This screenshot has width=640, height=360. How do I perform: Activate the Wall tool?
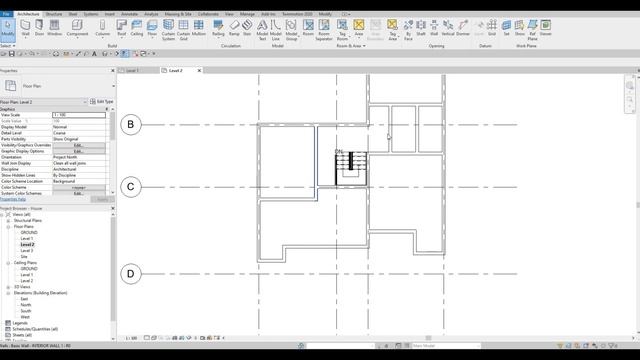(x=25, y=29)
